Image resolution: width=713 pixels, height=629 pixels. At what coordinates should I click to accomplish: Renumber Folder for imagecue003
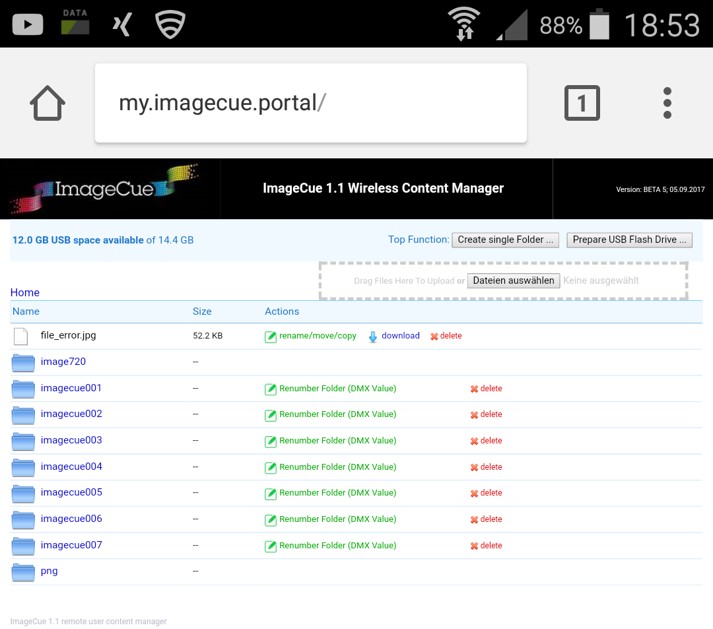coord(337,441)
